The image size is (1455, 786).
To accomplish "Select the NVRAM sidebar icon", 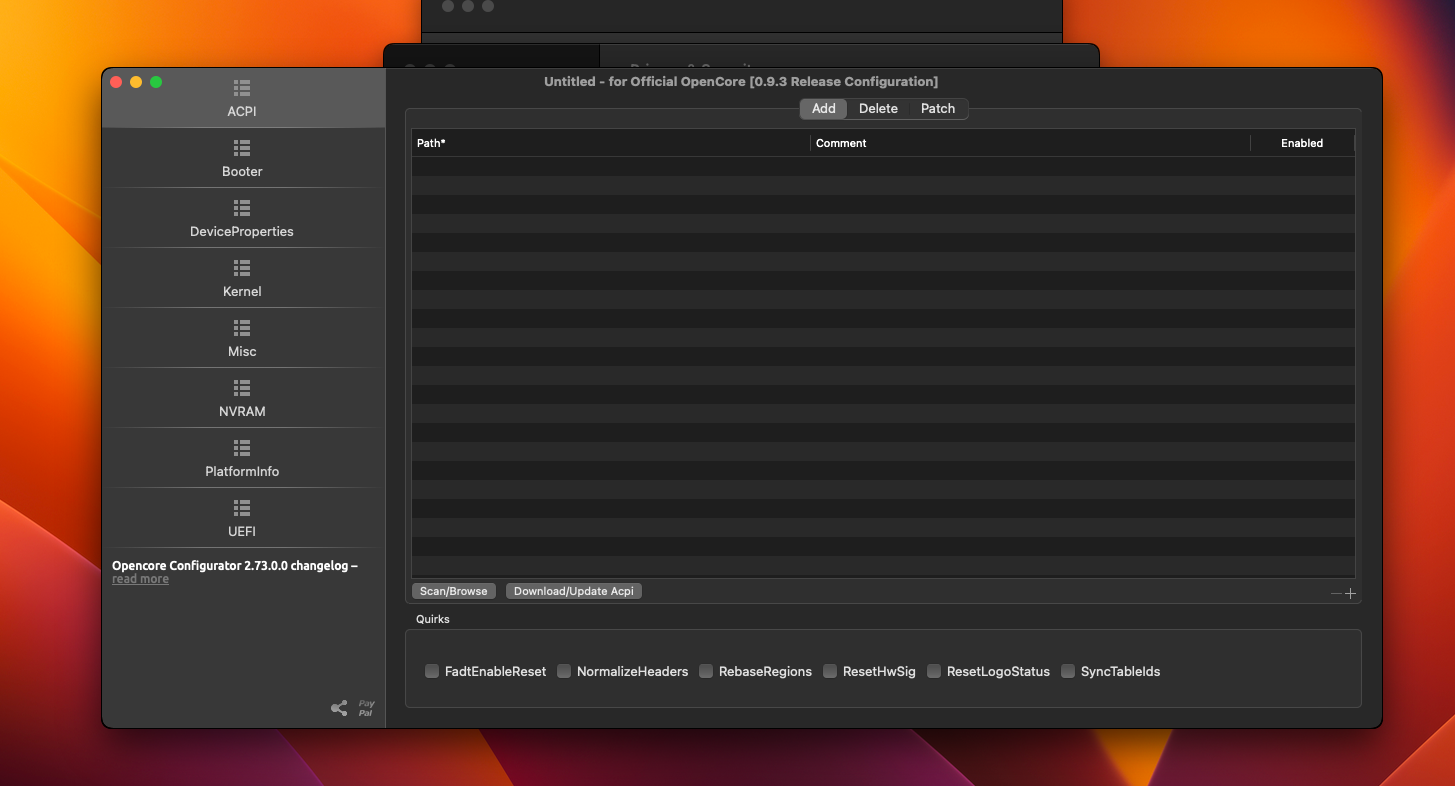I will (x=242, y=388).
